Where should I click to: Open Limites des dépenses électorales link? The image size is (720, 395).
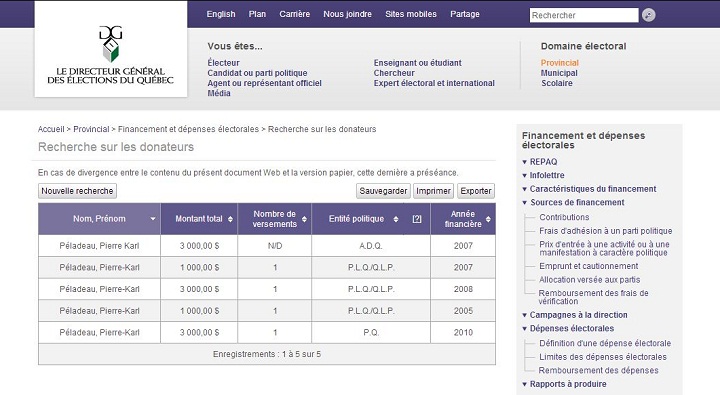click(x=602, y=357)
